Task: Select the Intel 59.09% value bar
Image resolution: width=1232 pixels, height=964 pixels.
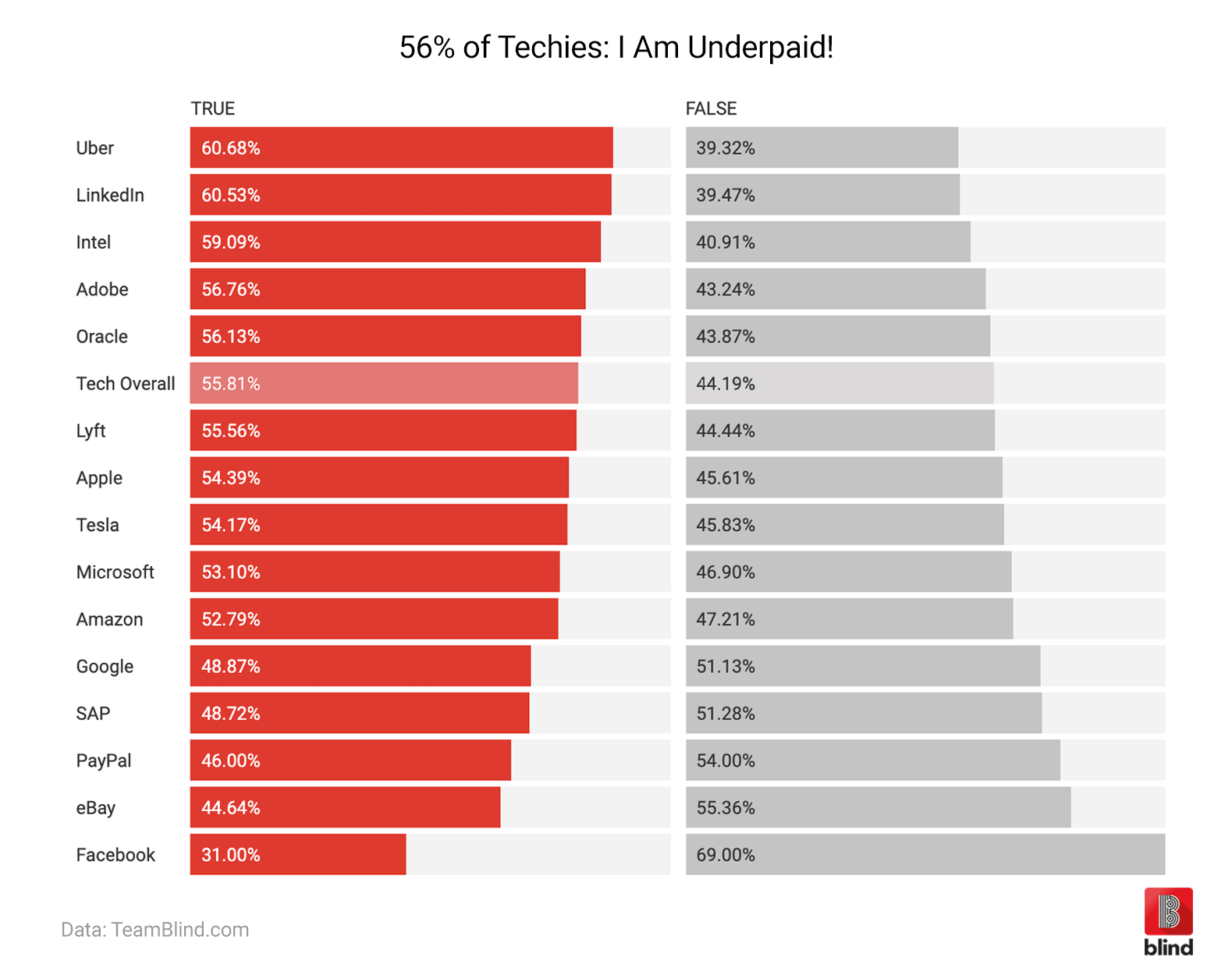Action: tap(396, 242)
